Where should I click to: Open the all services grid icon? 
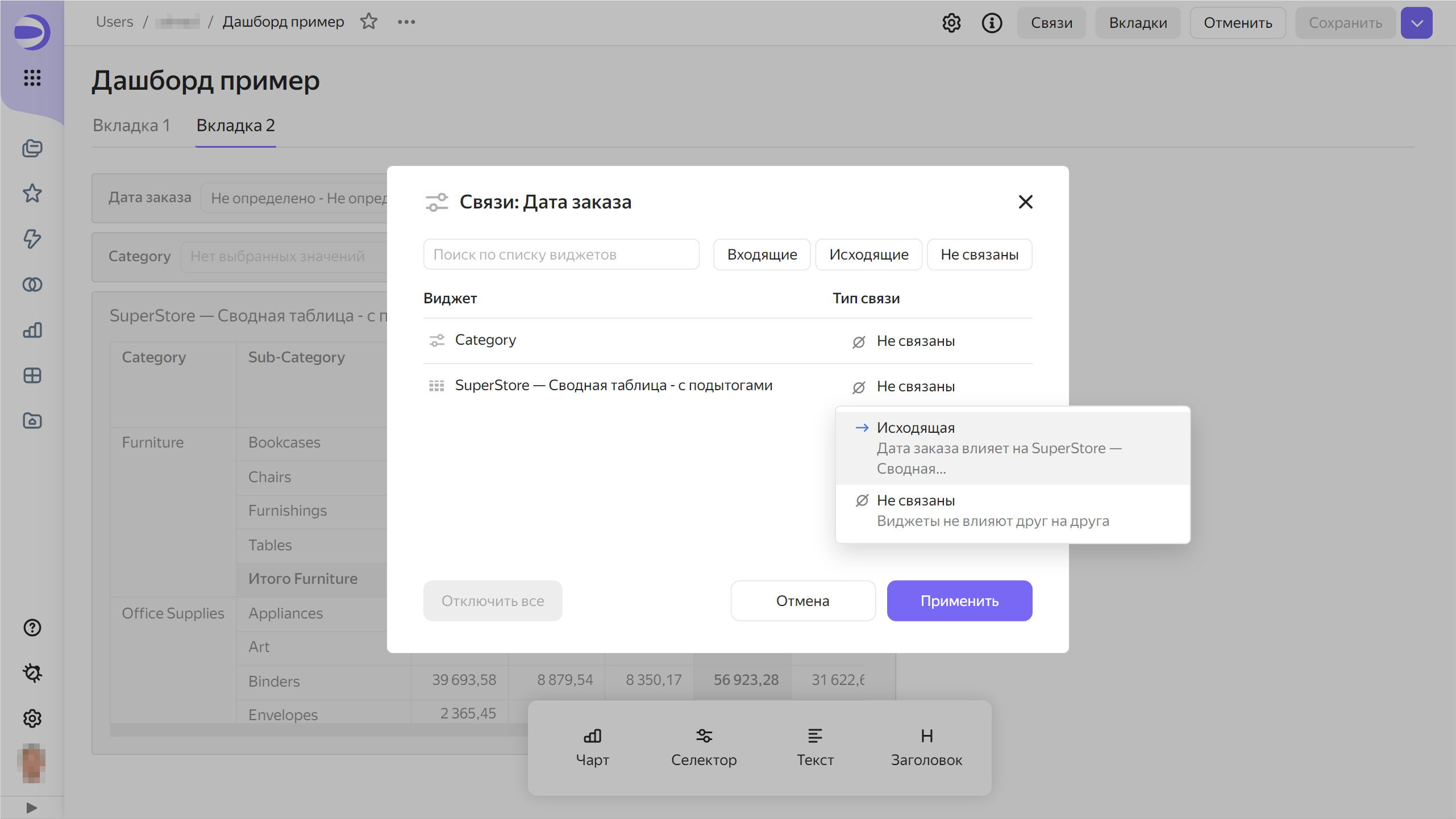click(32, 78)
